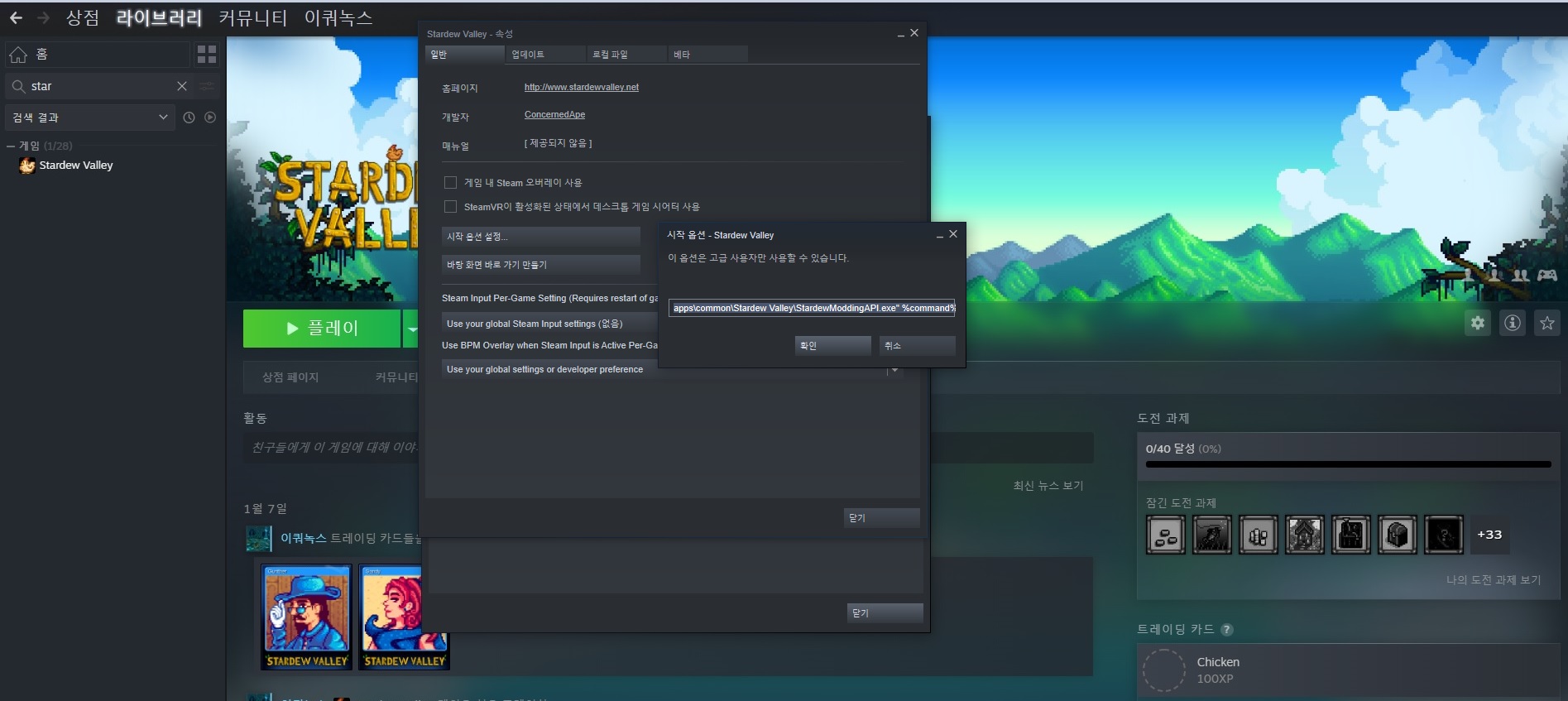This screenshot has width=1568, height=701.
Task: Clear the 'star' search with X icon
Action: point(182,86)
